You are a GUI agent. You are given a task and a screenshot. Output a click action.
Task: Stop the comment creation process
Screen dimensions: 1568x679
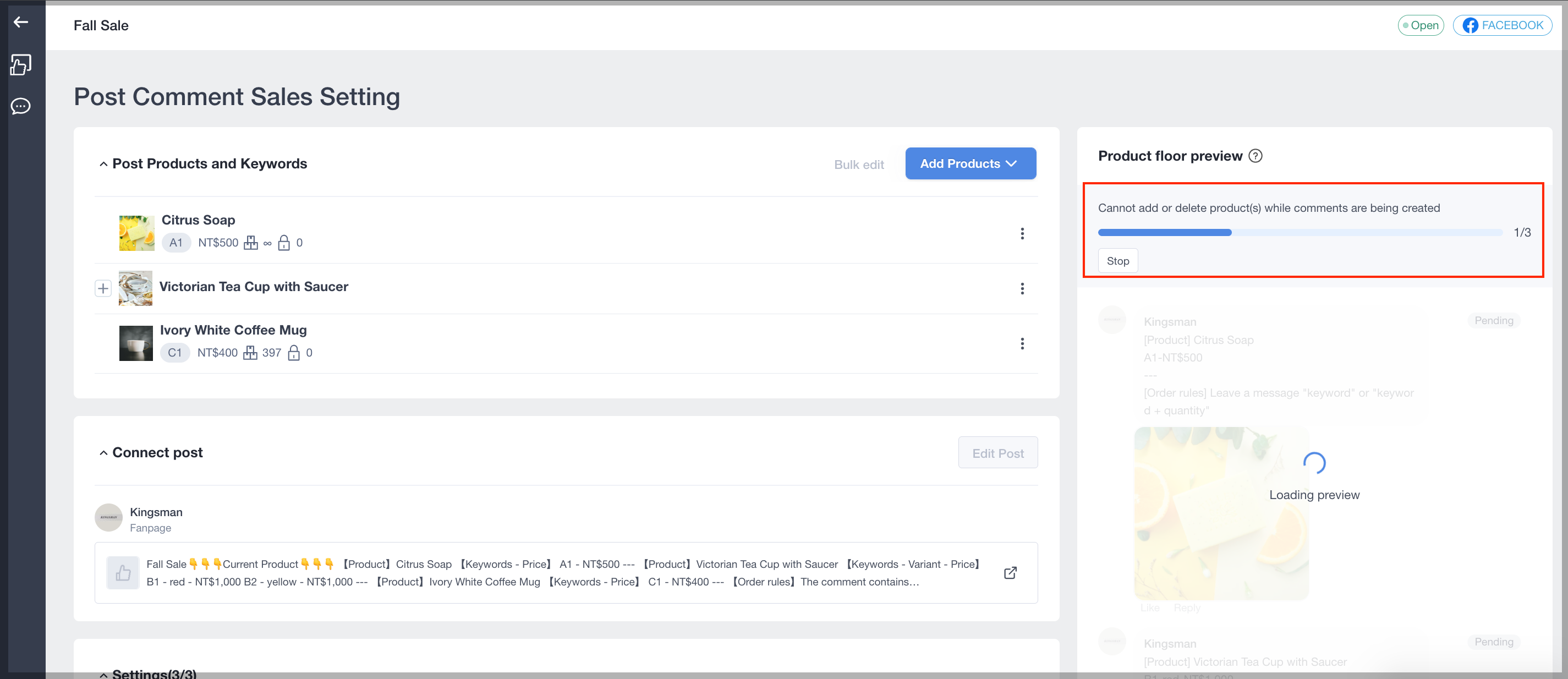(x=1117, y=261)
